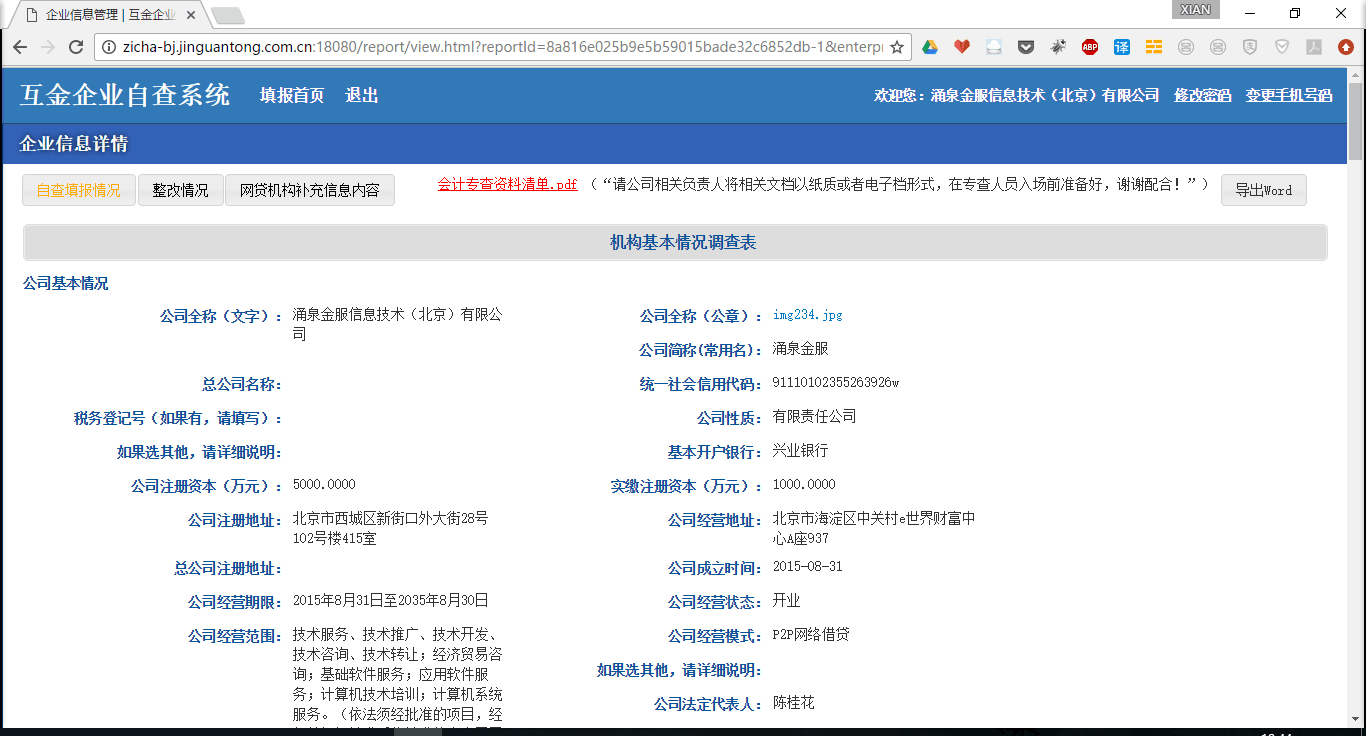Select the 企业信息管理 browser tab
The height and width of the screenshot is (736, 1366).
click(x=110, y=15)
